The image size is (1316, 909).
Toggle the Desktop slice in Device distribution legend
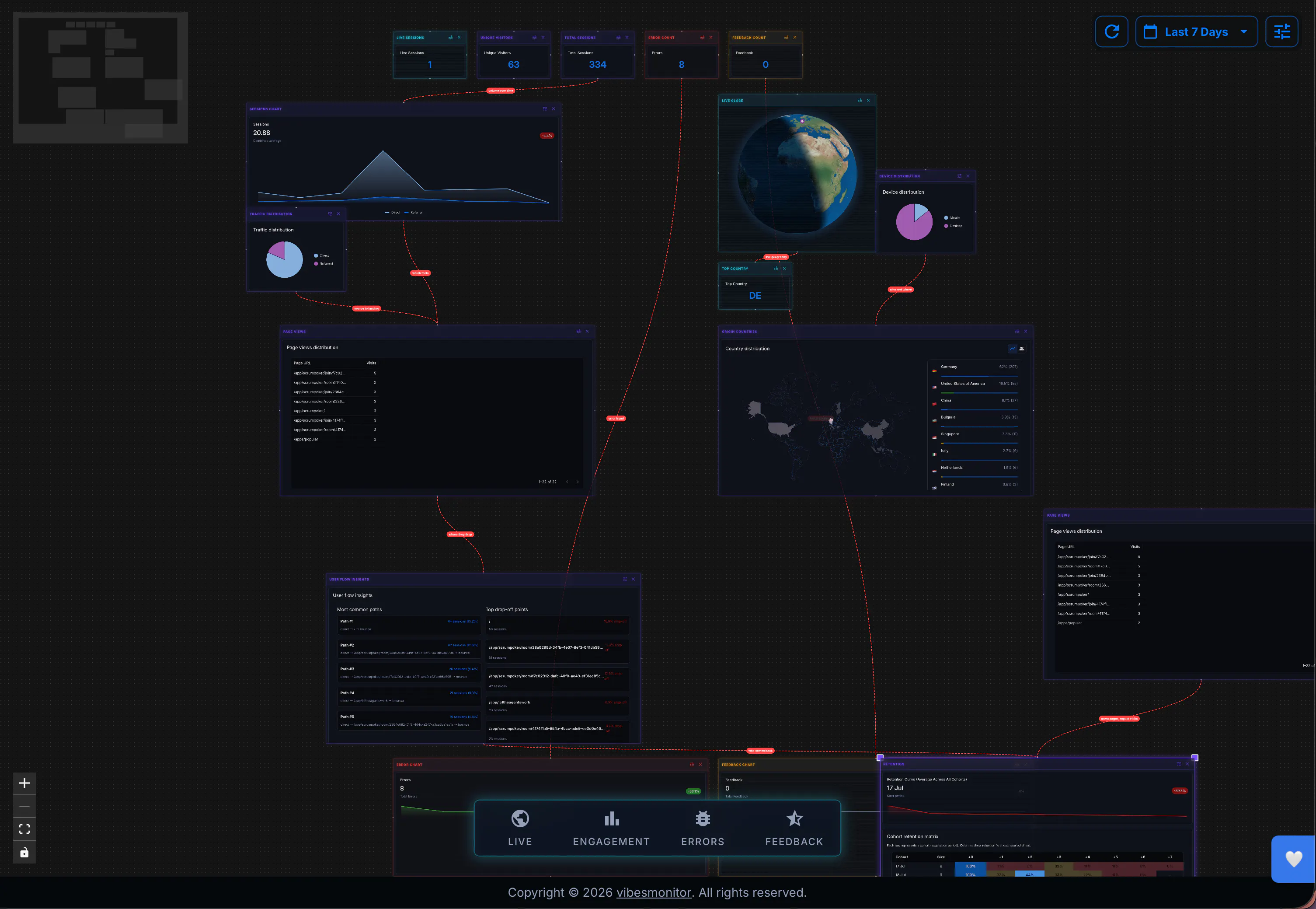pos(954,226)
